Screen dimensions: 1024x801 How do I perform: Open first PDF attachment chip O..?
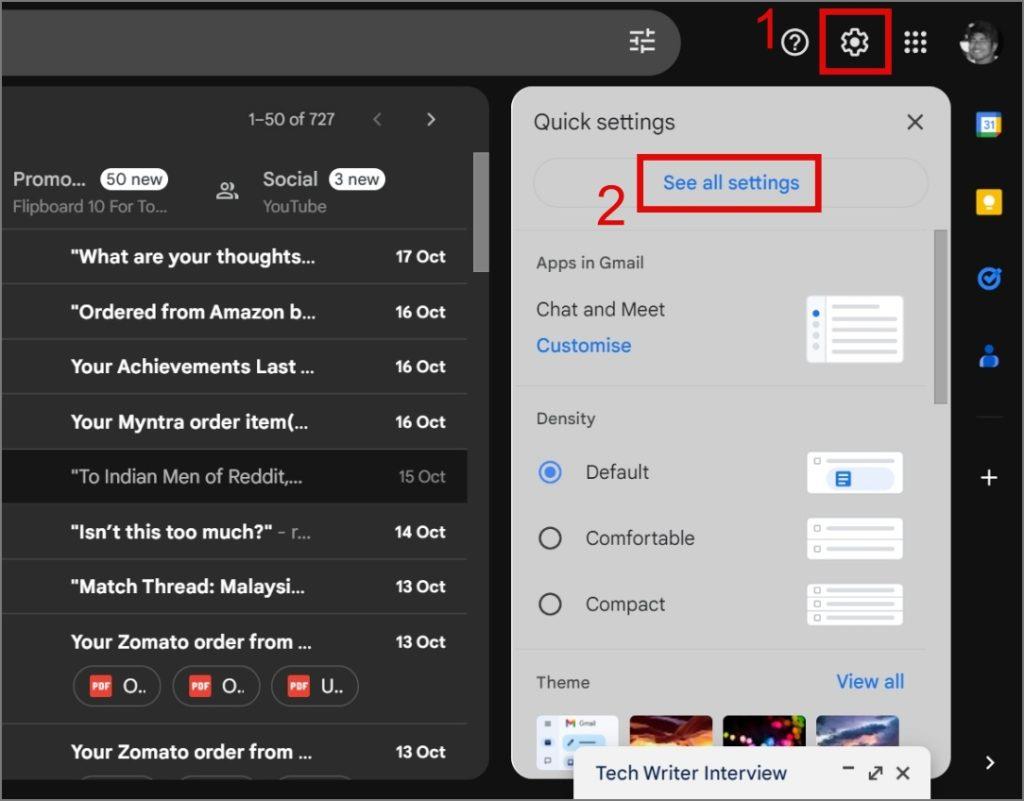tap(117, 686)
